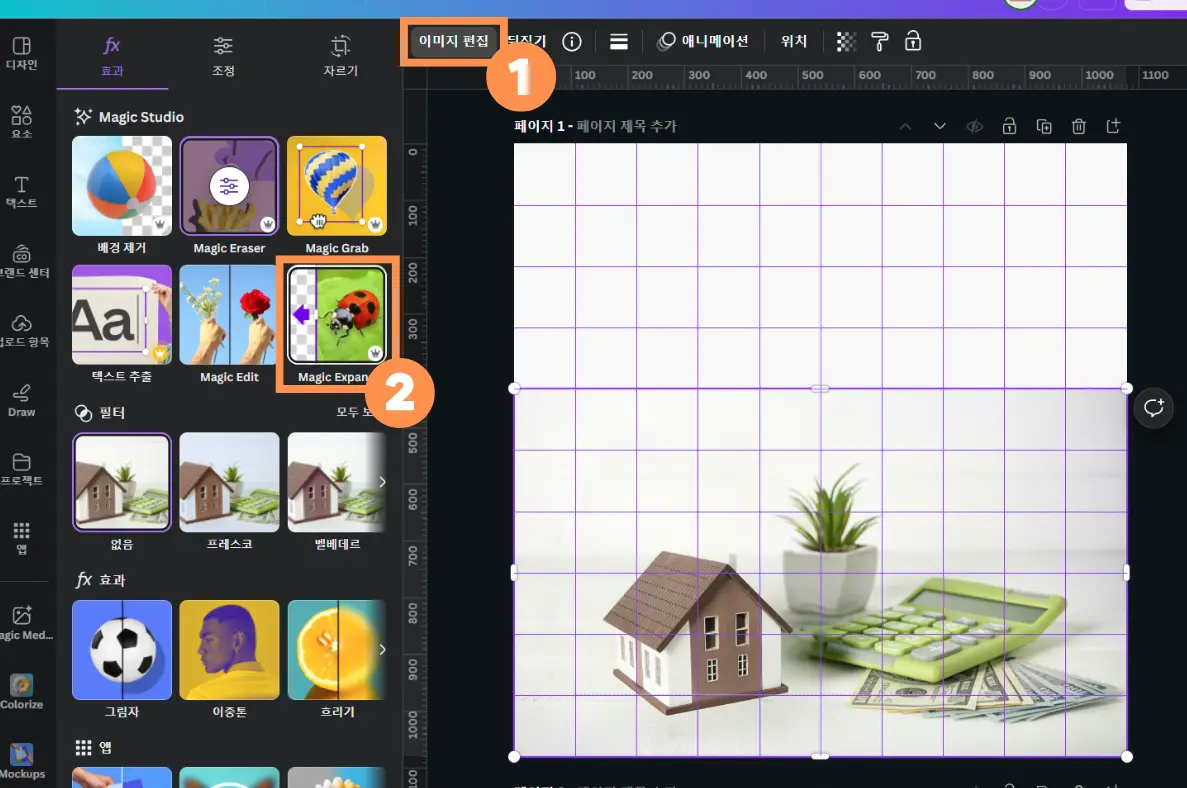This screenshot has width=1187, height=788.
Task: Select the copy style paint roller icon
Action: (x=880, y=42)
